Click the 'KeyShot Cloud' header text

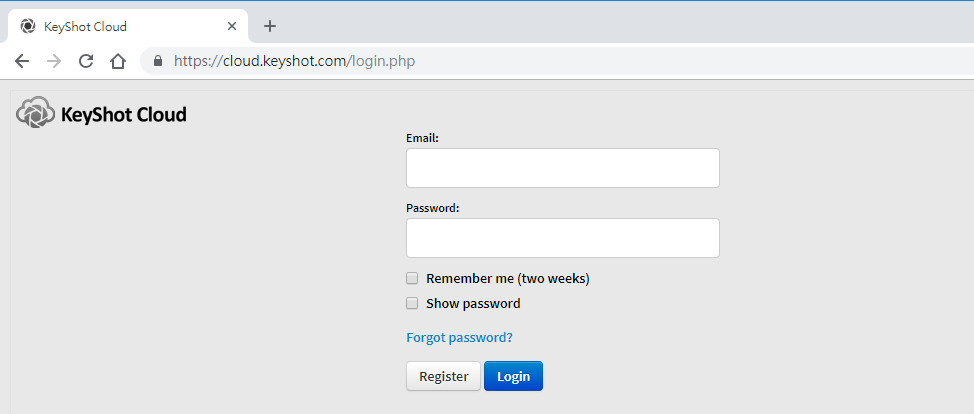(x=124, y=114)
